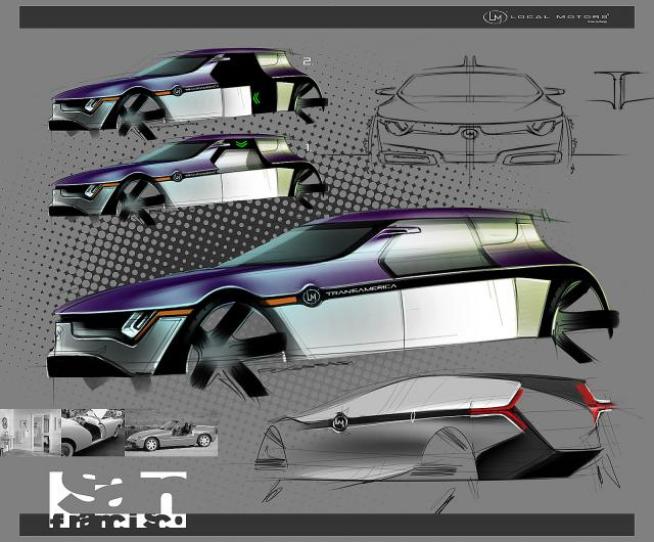Click the LM badge on the large purple car

coord(312,295)
